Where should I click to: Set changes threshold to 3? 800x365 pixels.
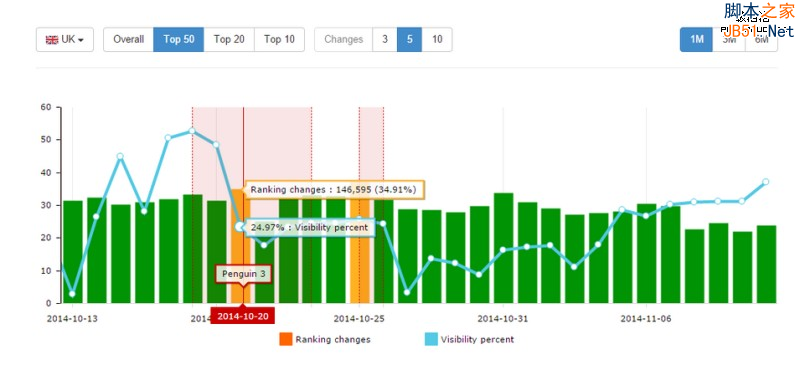pyautogui.click(x=385, y=39)
